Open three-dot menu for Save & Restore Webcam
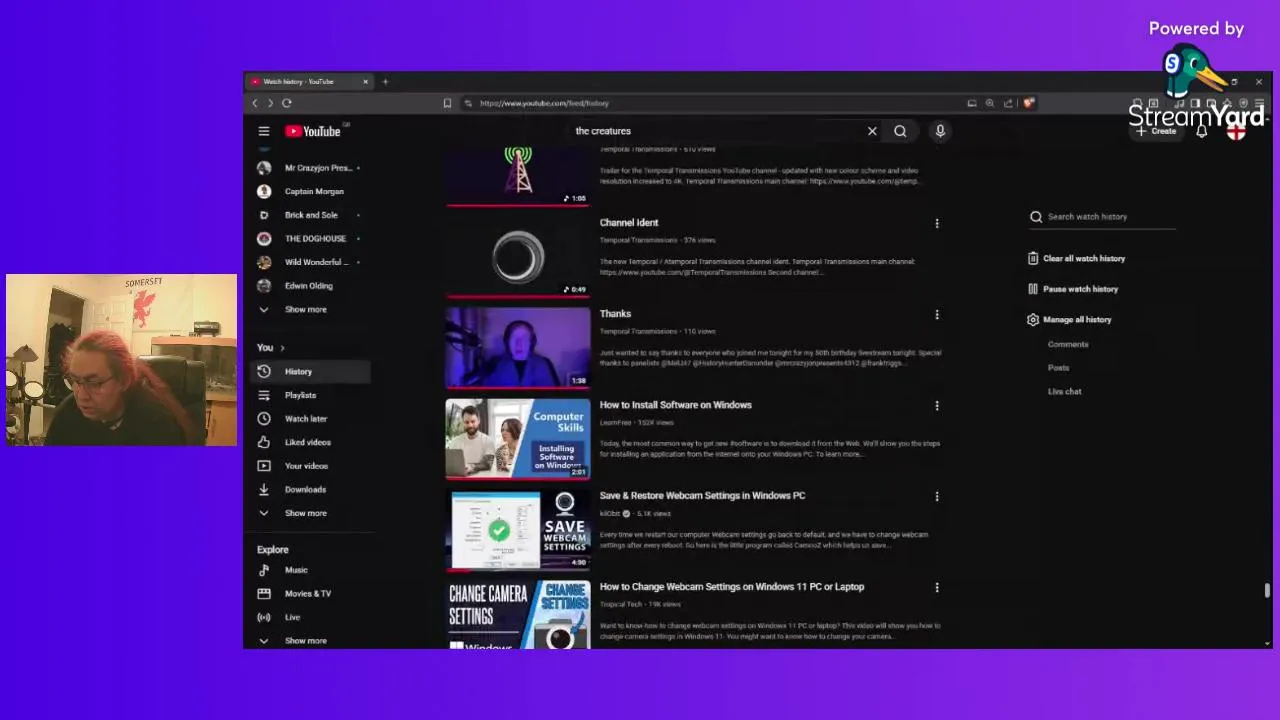Image resolution: width=1280 pixels, height=720 pixels. pyautogui.click(x=937, y=496)
